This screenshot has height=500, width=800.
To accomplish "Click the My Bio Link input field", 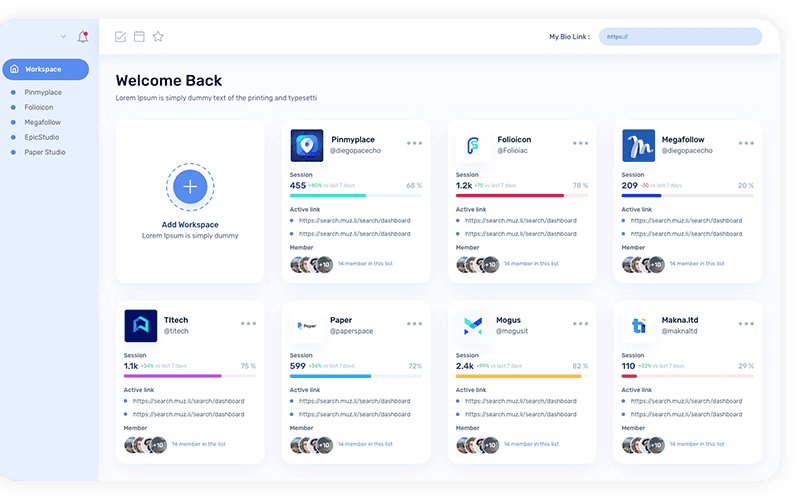I will (x=680, y=37).
